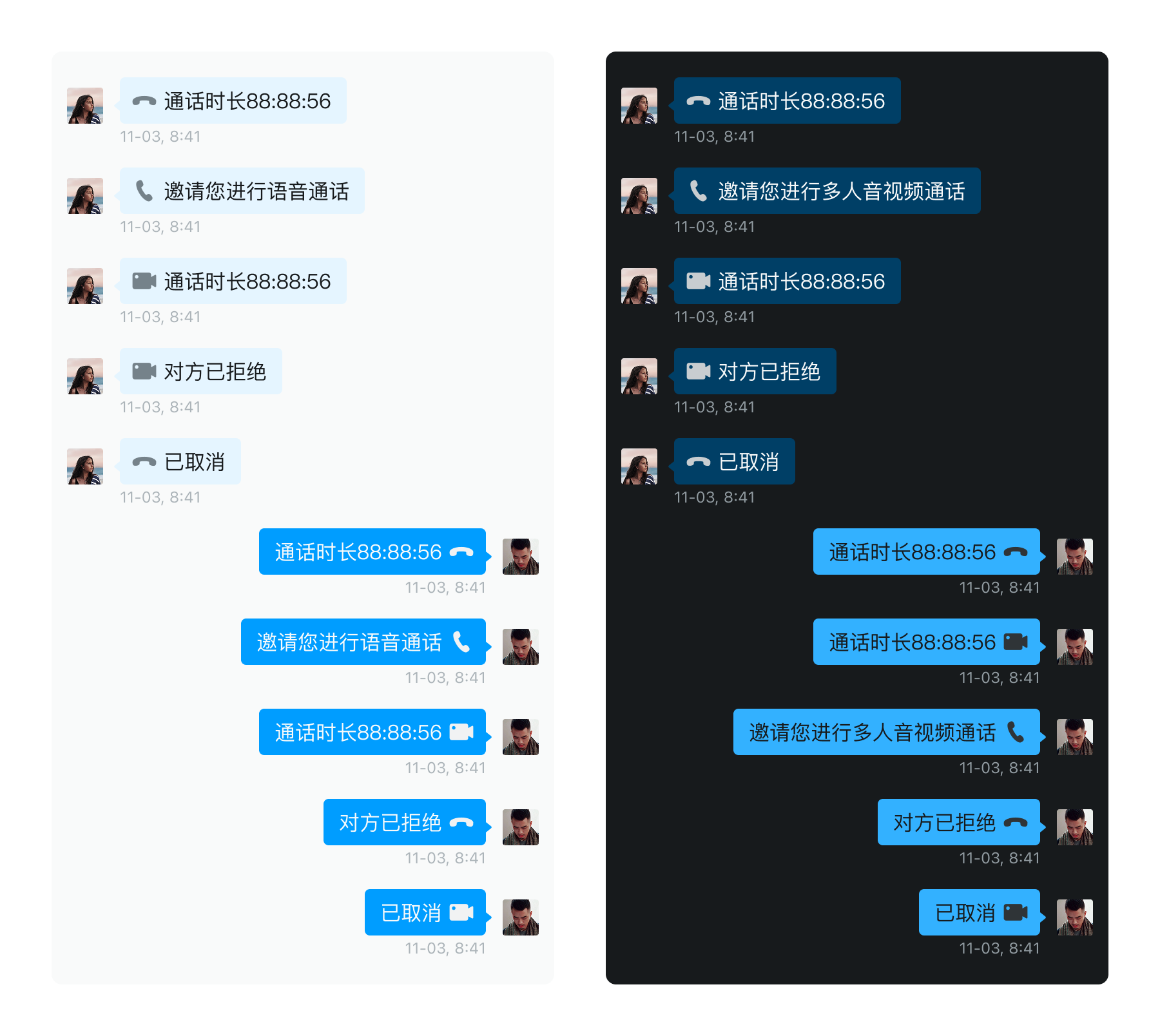
Task: Click video camera icon in dark sent 通话时长 bubble
Action: (1016, 642)
